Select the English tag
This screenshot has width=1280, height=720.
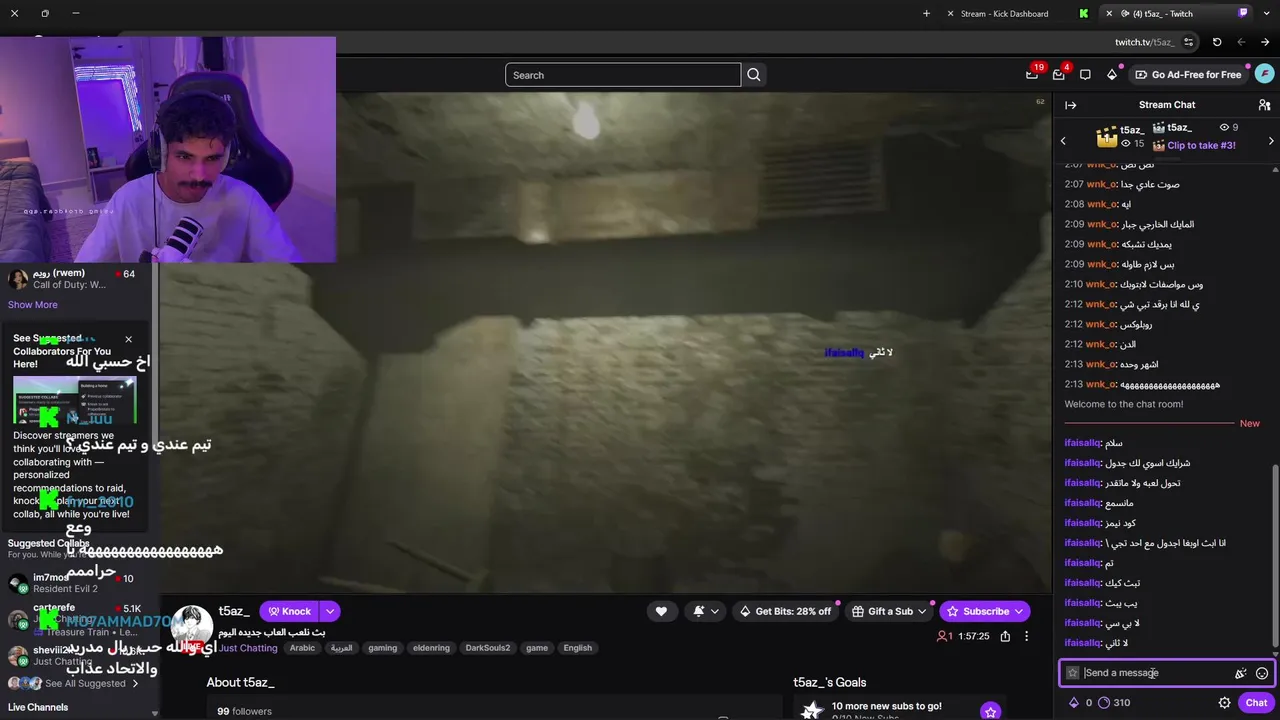578,648
